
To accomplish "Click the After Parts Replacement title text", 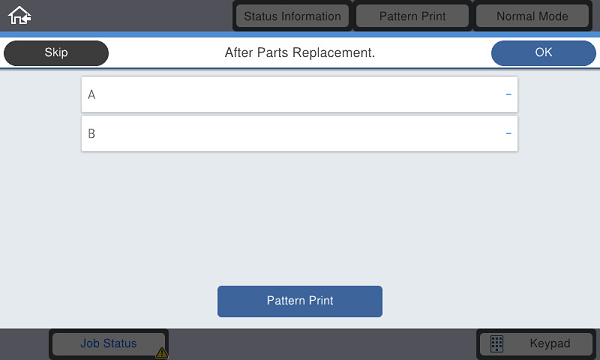I will point(300,53).
